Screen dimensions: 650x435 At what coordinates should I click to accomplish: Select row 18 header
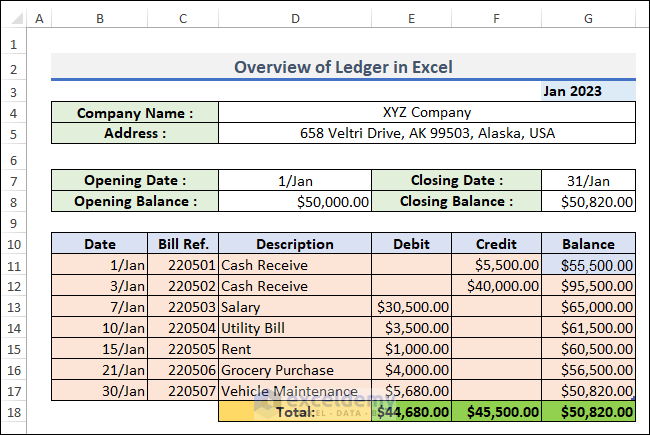point(14,412)
